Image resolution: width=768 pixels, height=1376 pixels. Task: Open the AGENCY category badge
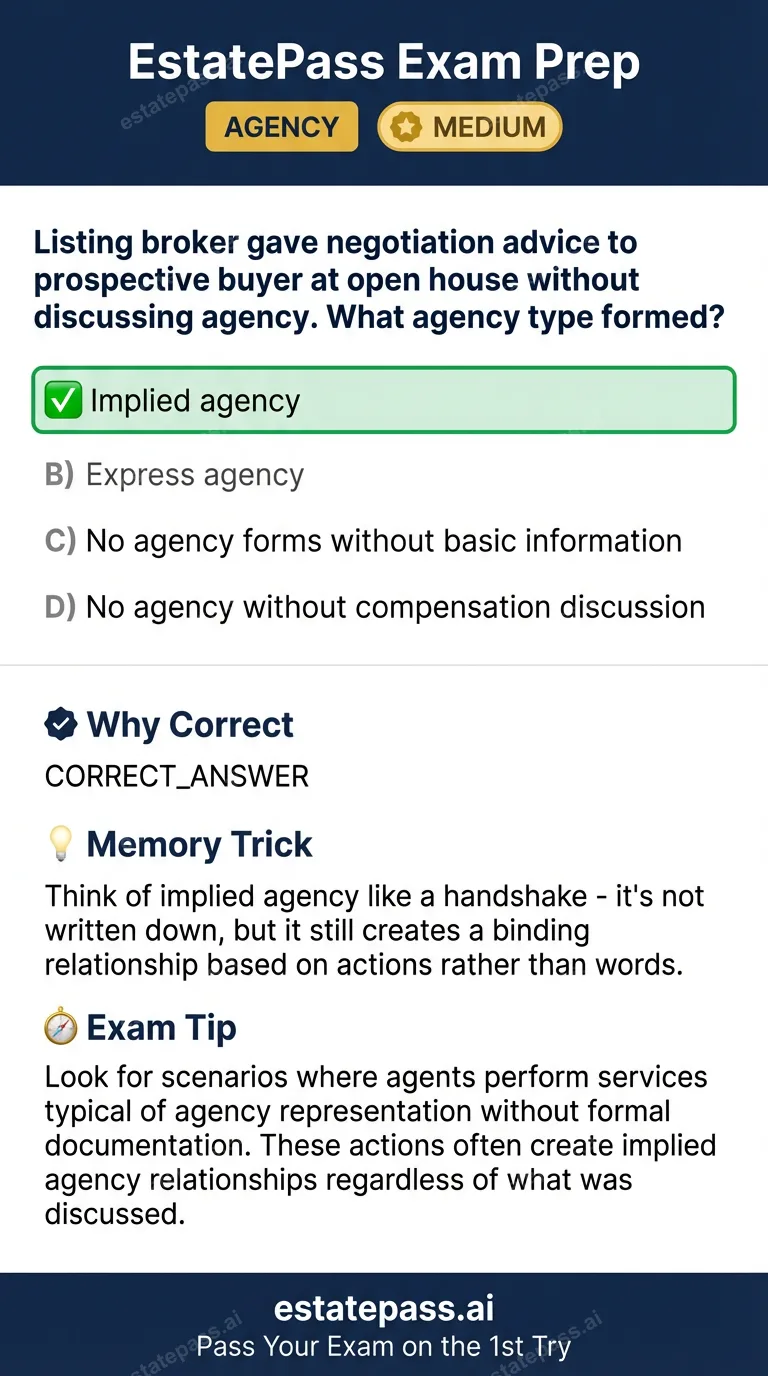click(281, 127)
